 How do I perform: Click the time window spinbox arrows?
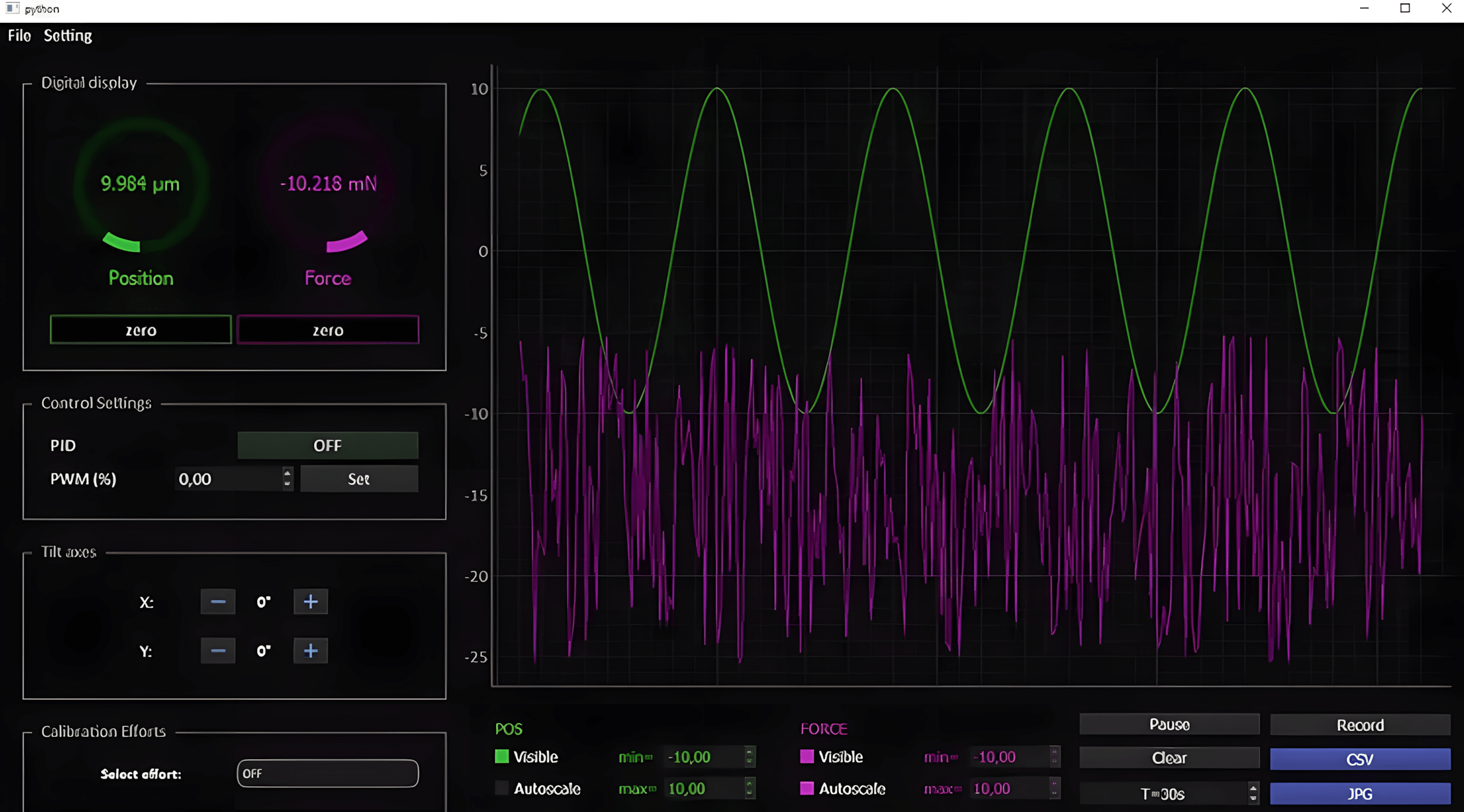click(1253, 793)
